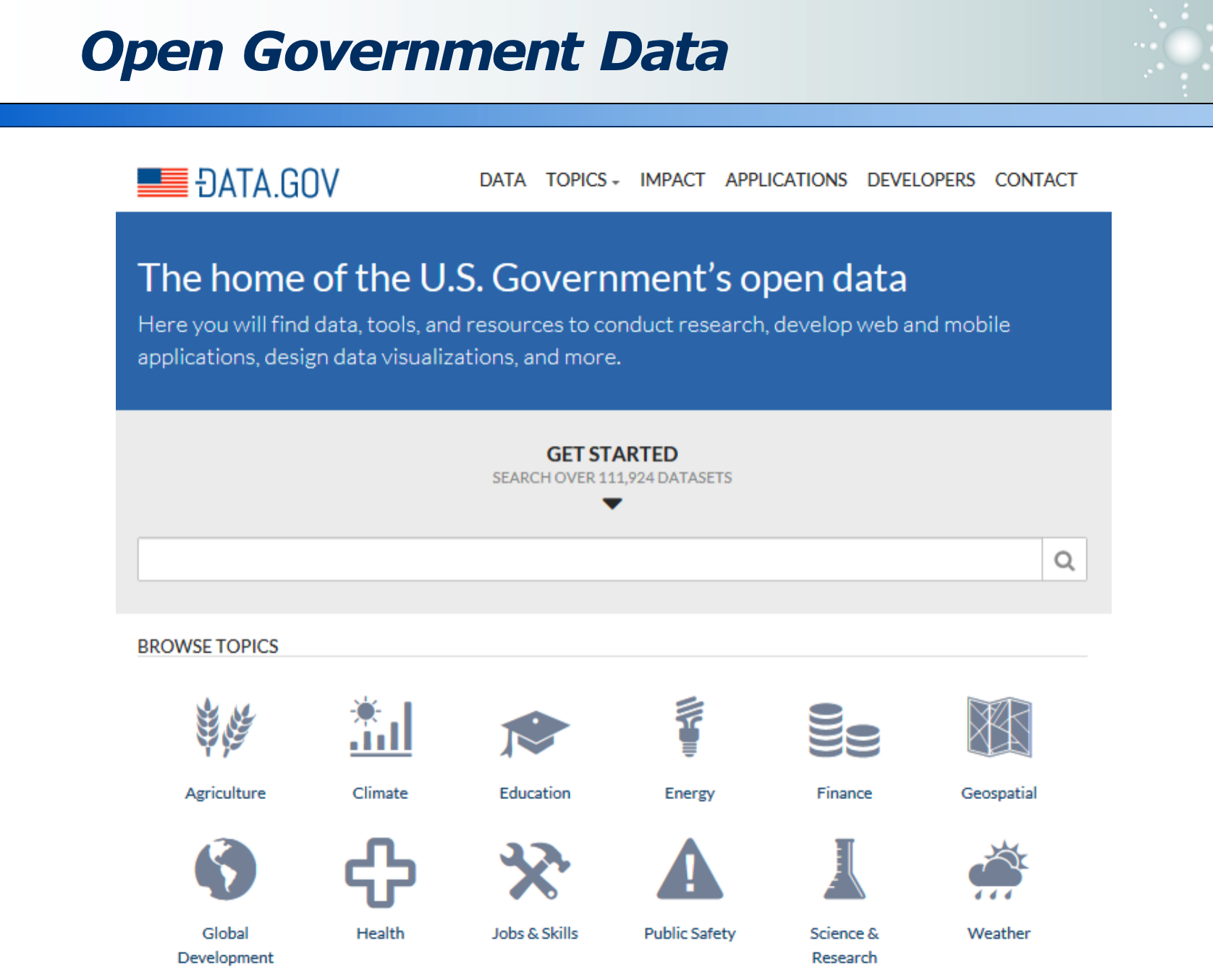Click the Geospatial topic label
This screenshot has width=1213, height=980.
click(x=999, y=793)
